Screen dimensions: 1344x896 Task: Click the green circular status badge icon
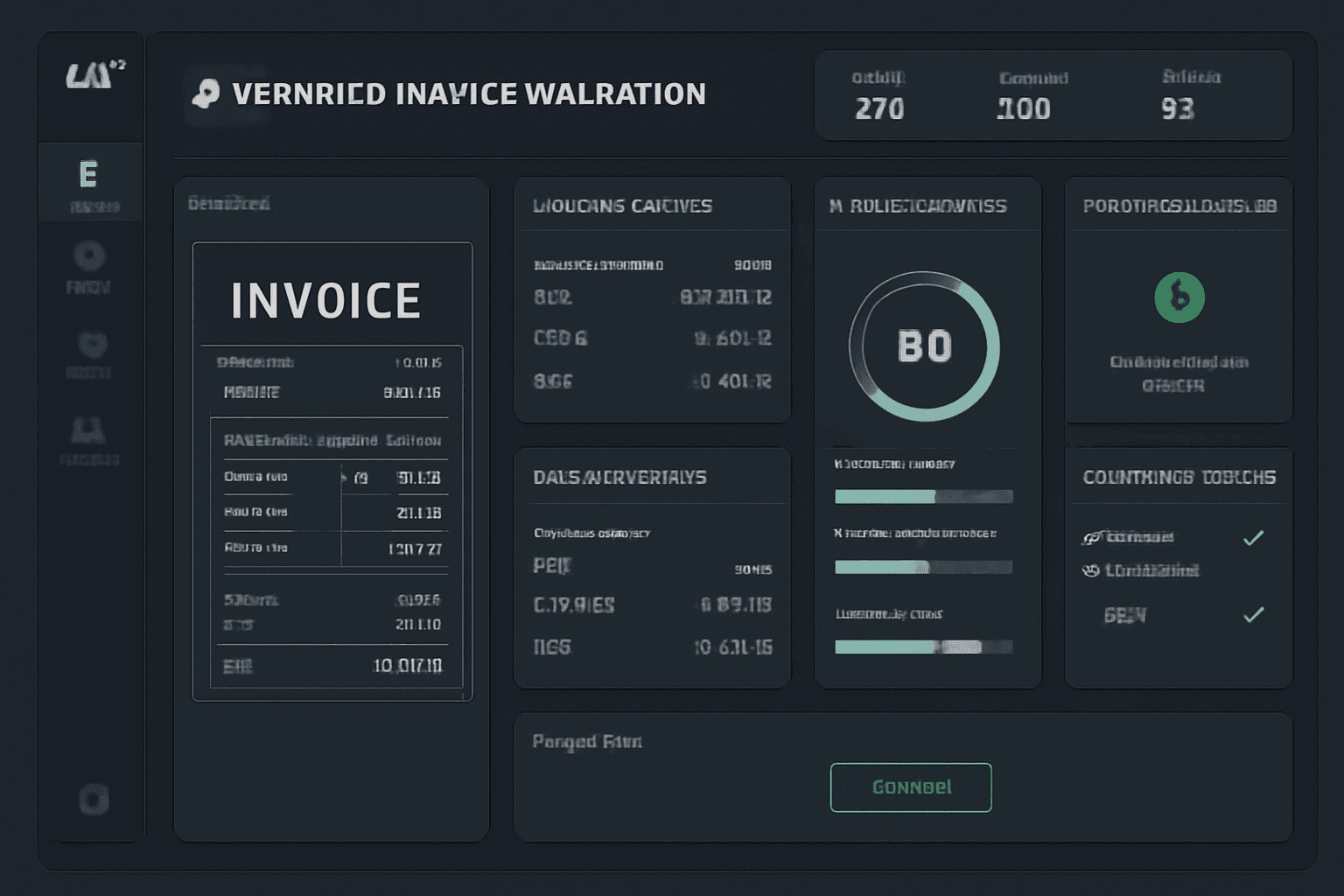pos(1179,297)
